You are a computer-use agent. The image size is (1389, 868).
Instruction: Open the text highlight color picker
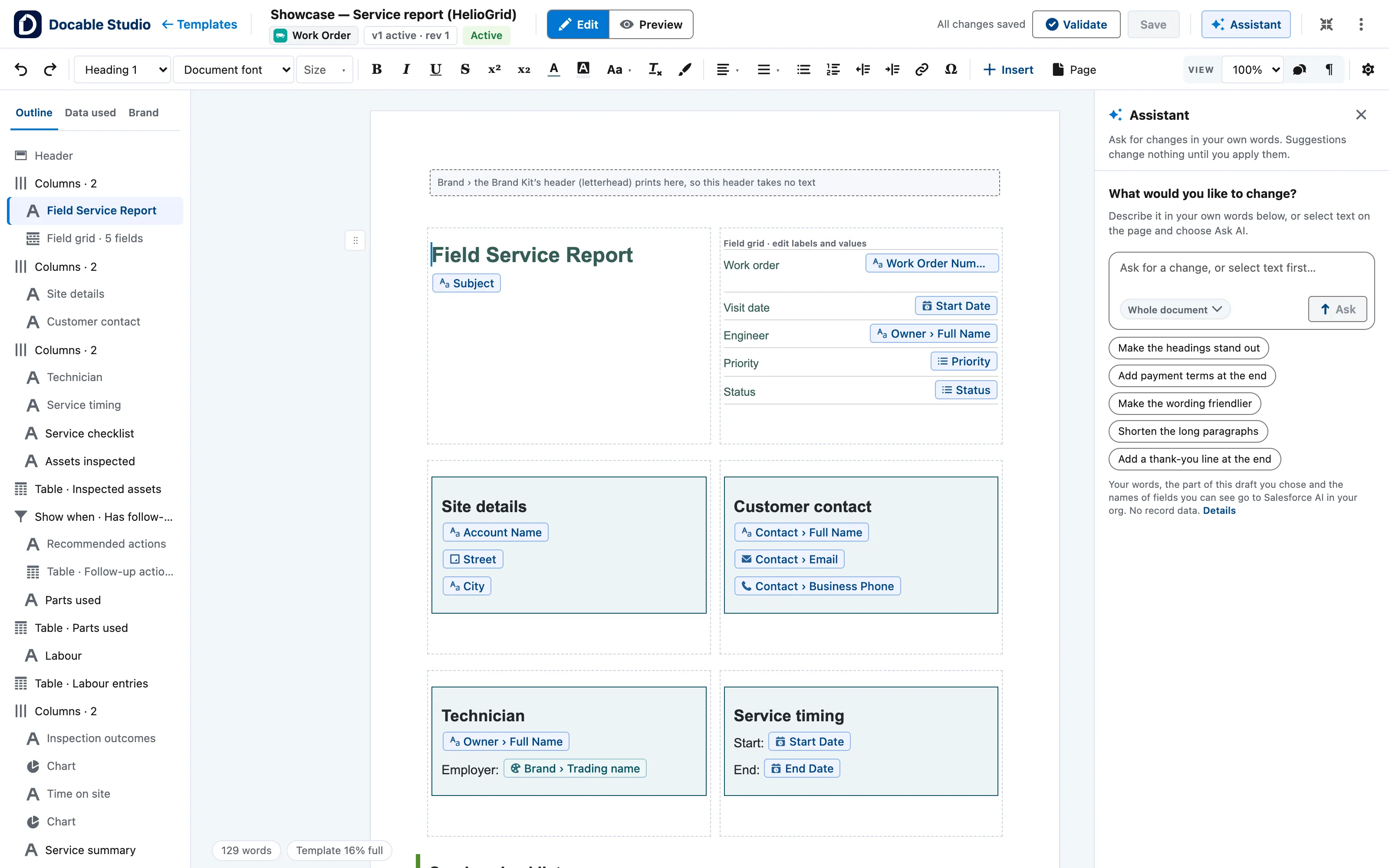pos(583,69)
